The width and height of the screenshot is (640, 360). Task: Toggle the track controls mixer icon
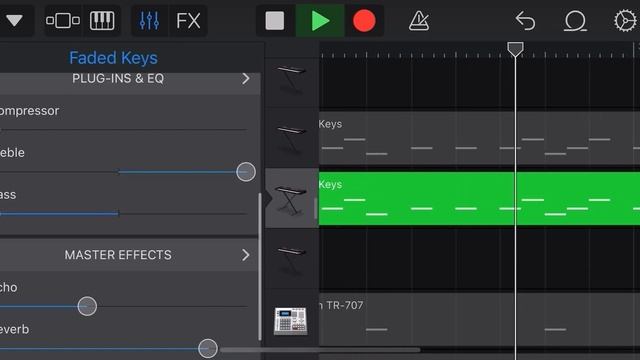(149, 20)
